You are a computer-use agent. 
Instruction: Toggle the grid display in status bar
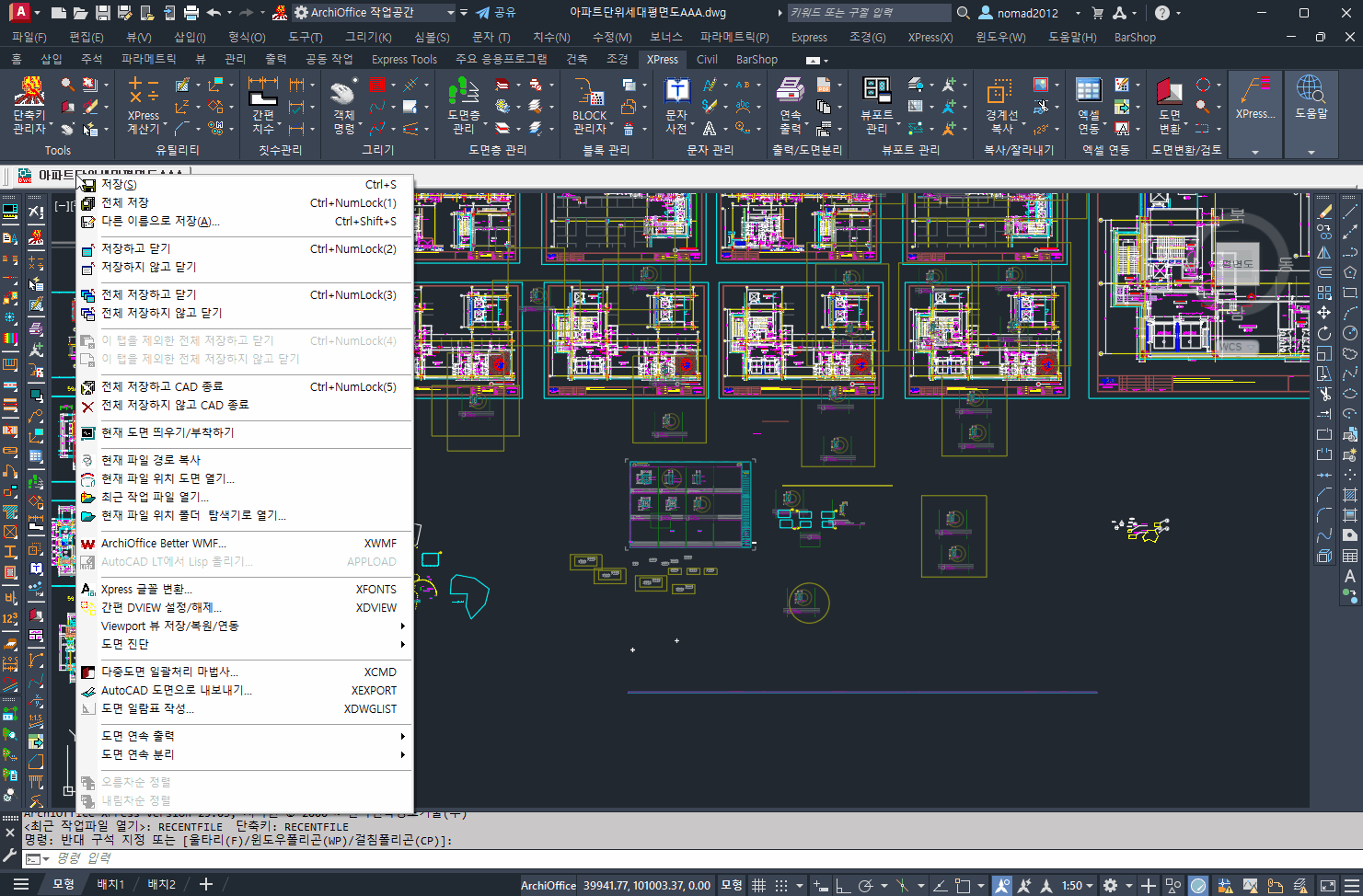[759, 885]
